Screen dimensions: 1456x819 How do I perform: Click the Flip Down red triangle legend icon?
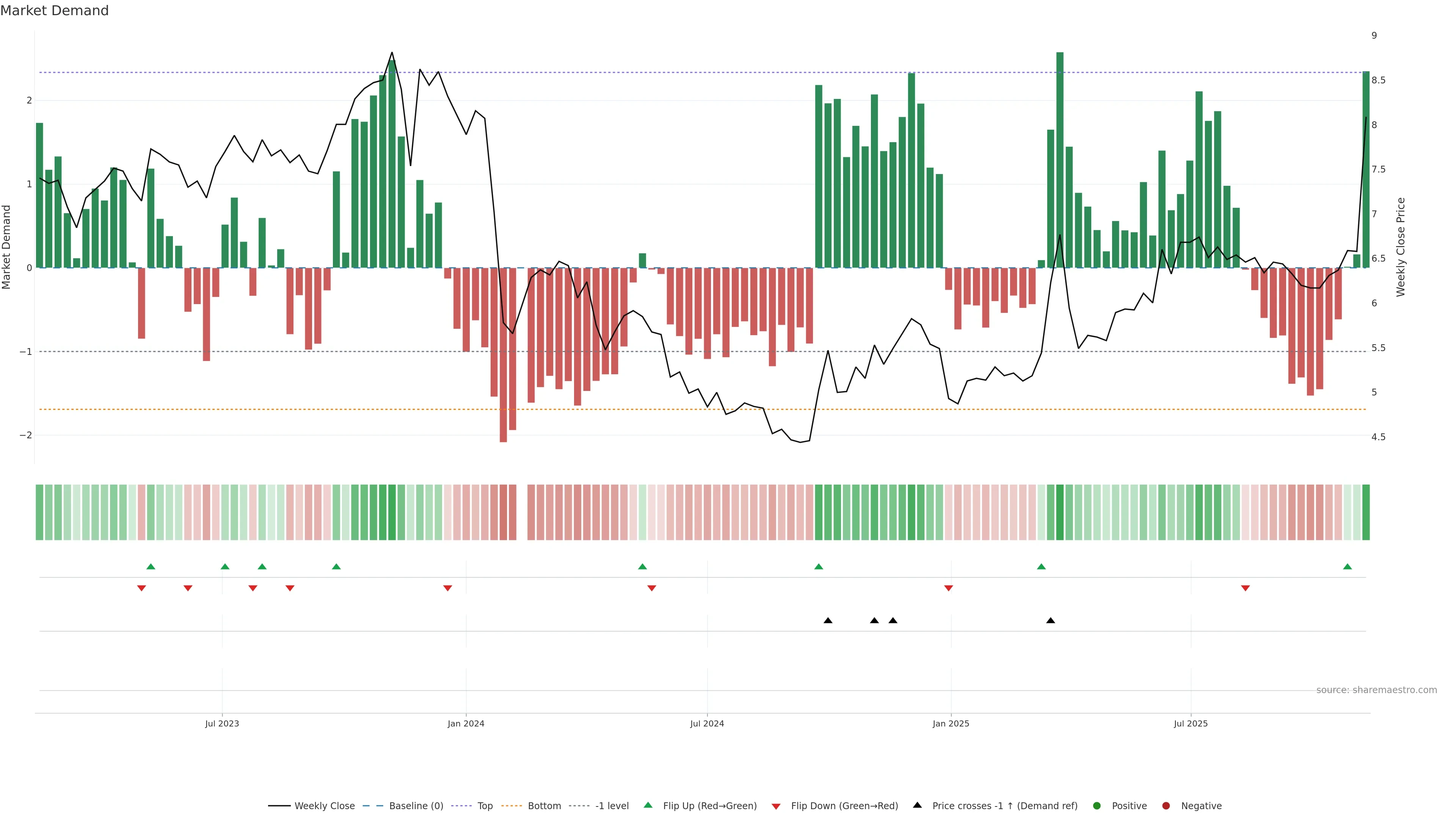pyautogui.click(x=776, y=806)
